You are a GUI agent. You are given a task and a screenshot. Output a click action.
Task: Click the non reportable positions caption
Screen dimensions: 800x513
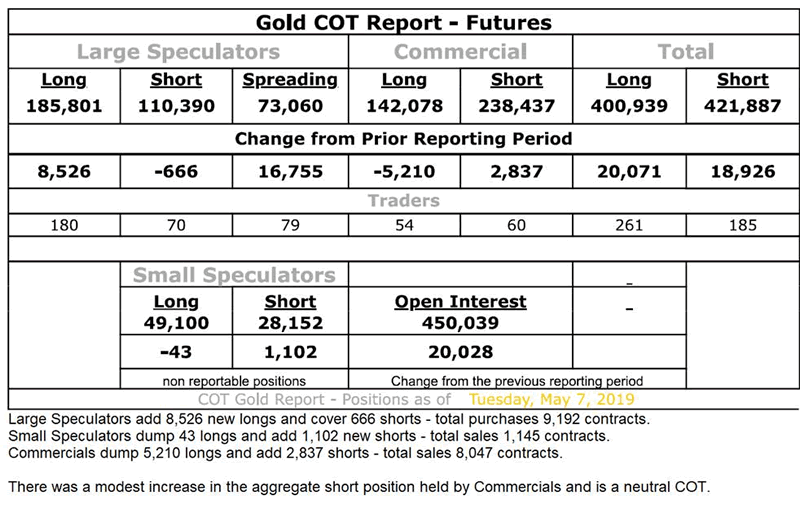(234, 380)
